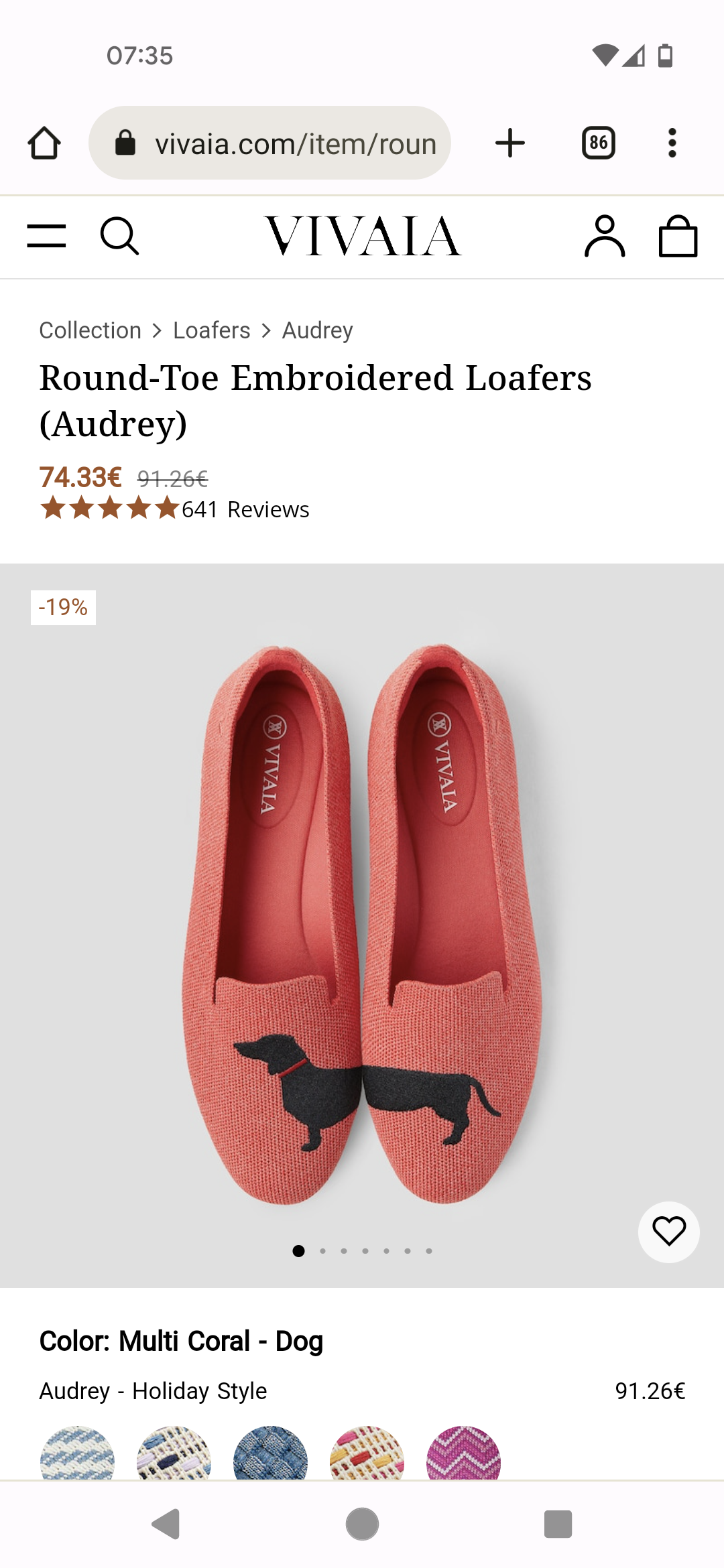Open the hamburger menu
724x1568 pixels.
[46, 236]
